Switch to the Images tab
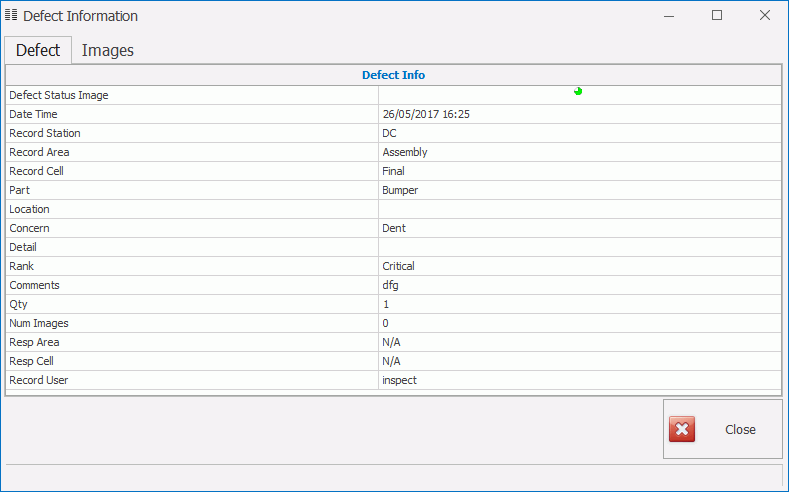Screen dimensions: 789x492 coord(107,50)
